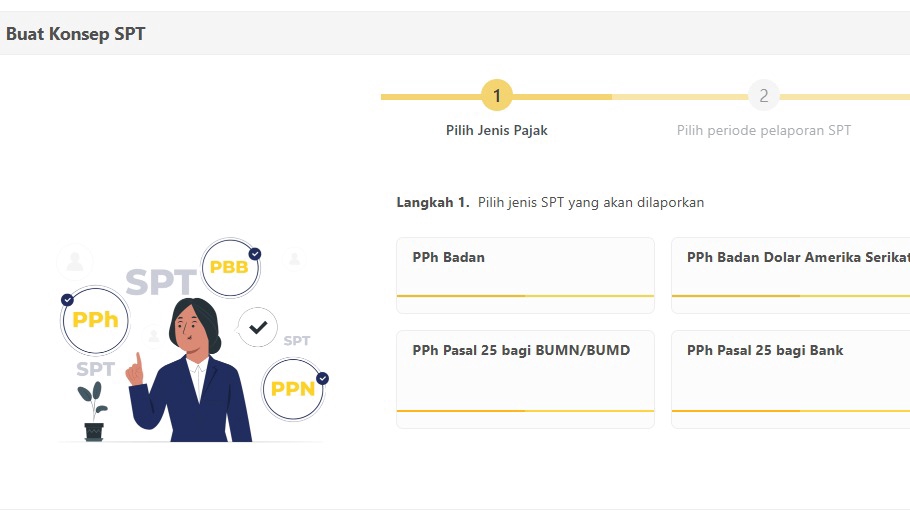Click the large gray SPT text graphic
910x512 pixels.
pyautogui.click(x=160, y=283)
